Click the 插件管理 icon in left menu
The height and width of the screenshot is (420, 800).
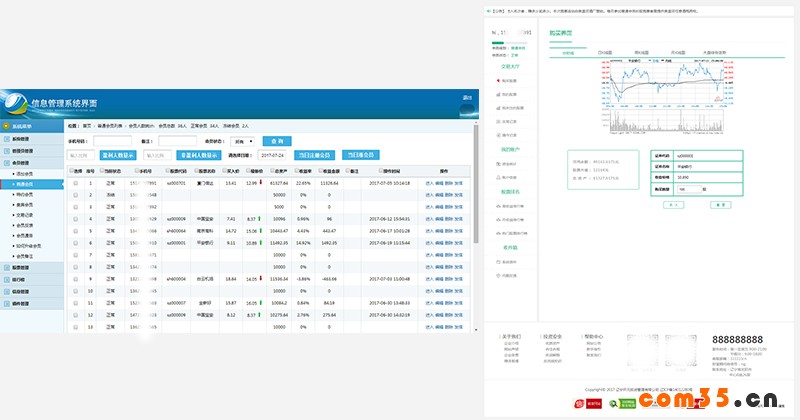tap(7, 303)
